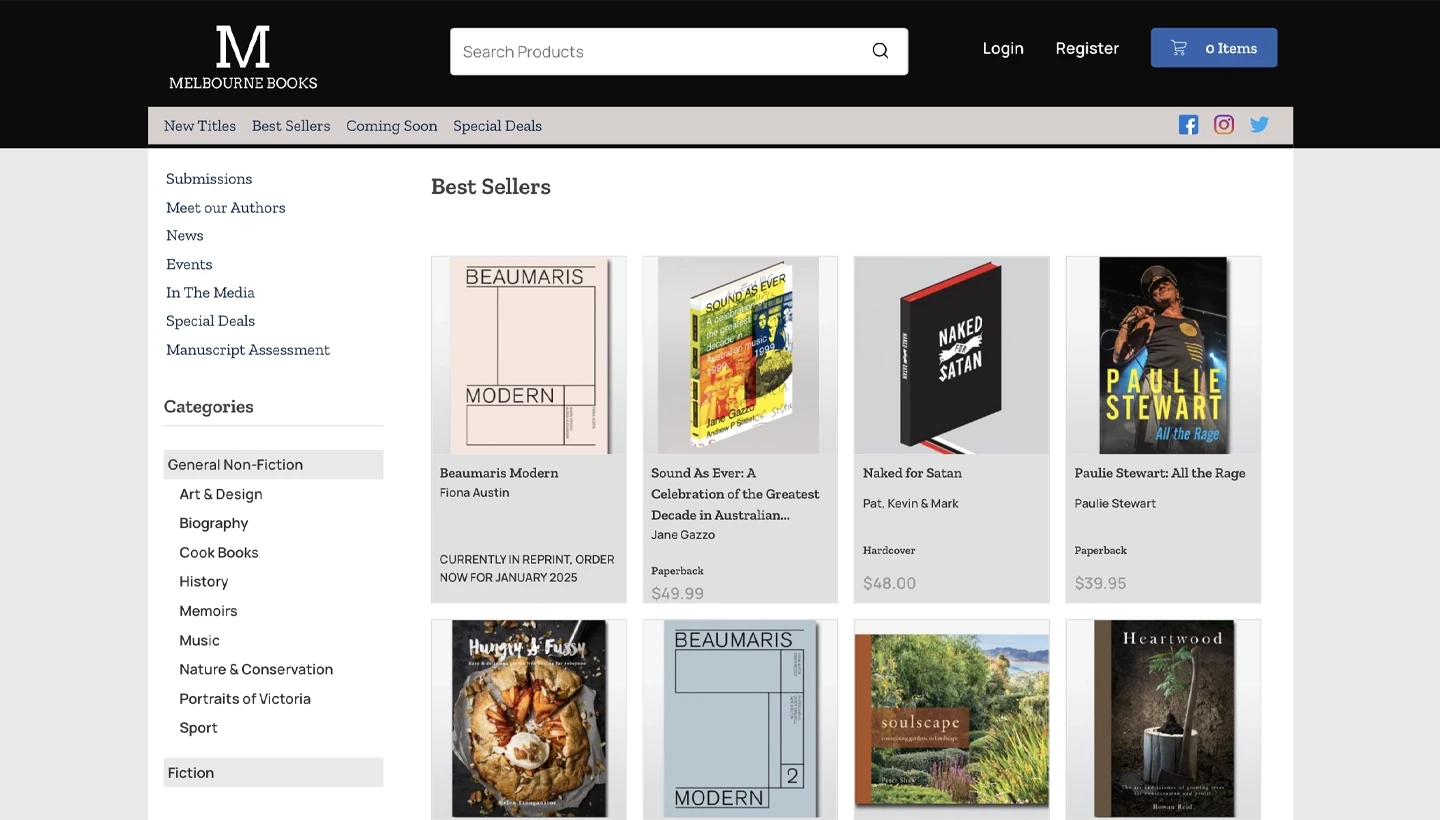The image size is (1440, 820).
Task: Select General Non-Fiction category
Action: [273, 464]
